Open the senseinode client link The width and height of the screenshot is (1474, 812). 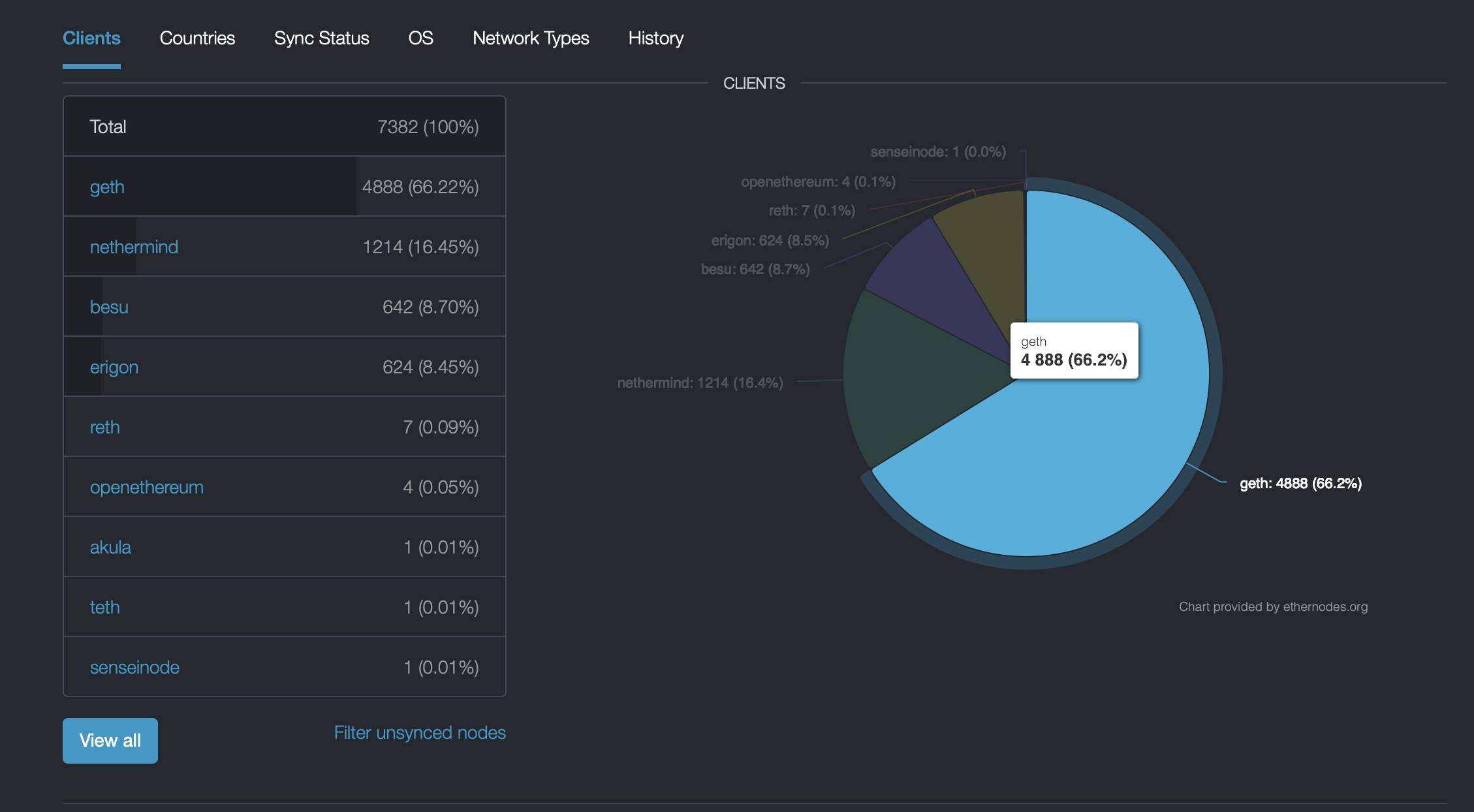[134, 667]
